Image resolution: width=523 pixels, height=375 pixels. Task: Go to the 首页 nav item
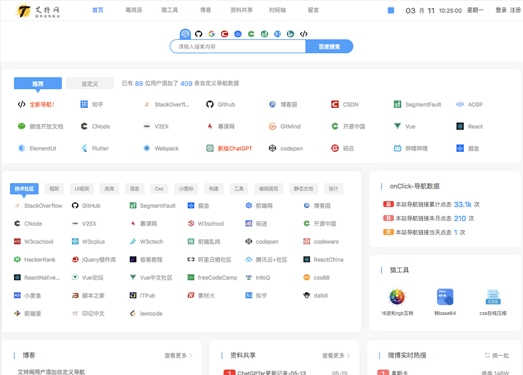[98, 10]
